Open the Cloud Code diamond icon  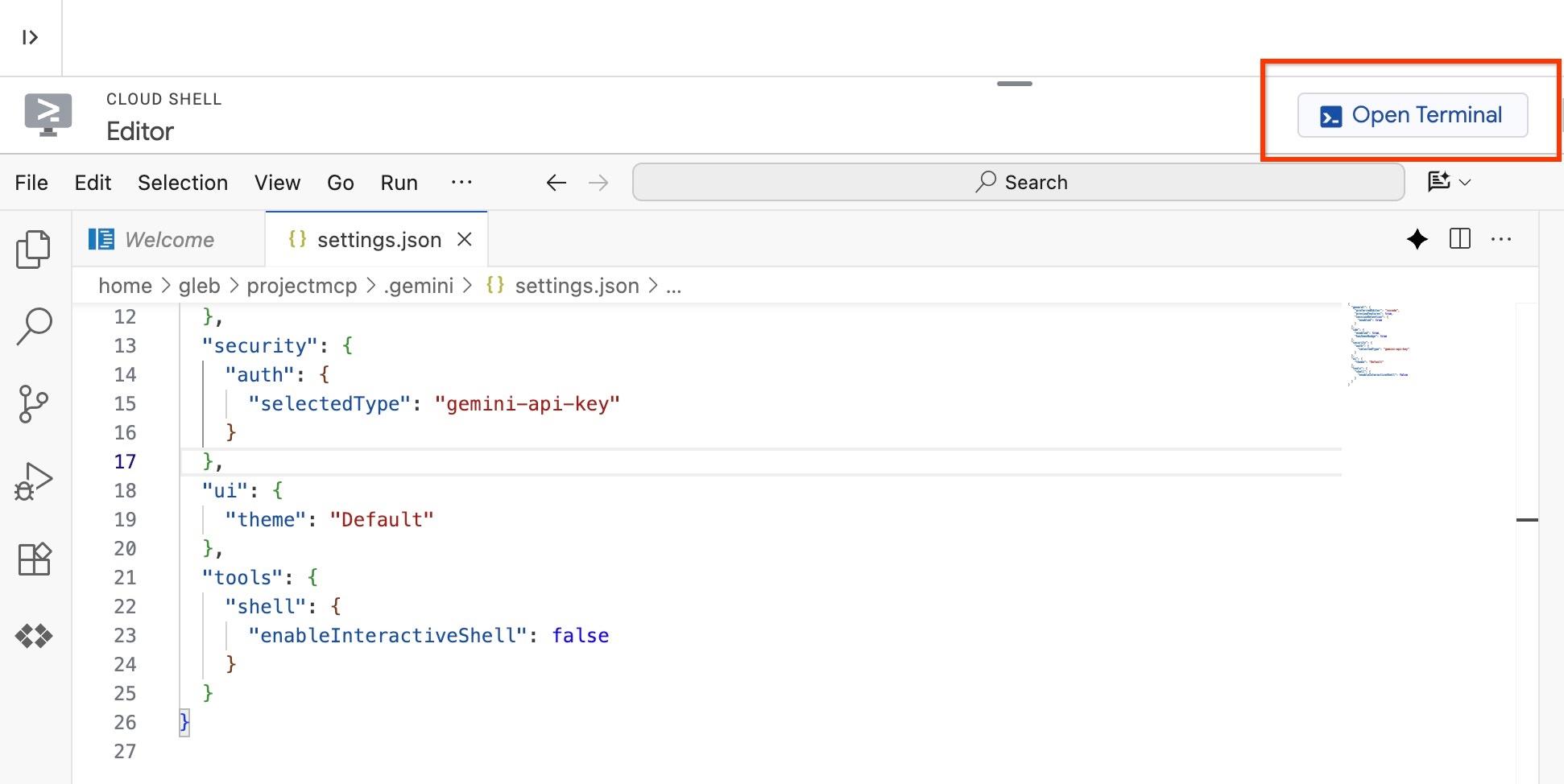[x=34, y=636]
